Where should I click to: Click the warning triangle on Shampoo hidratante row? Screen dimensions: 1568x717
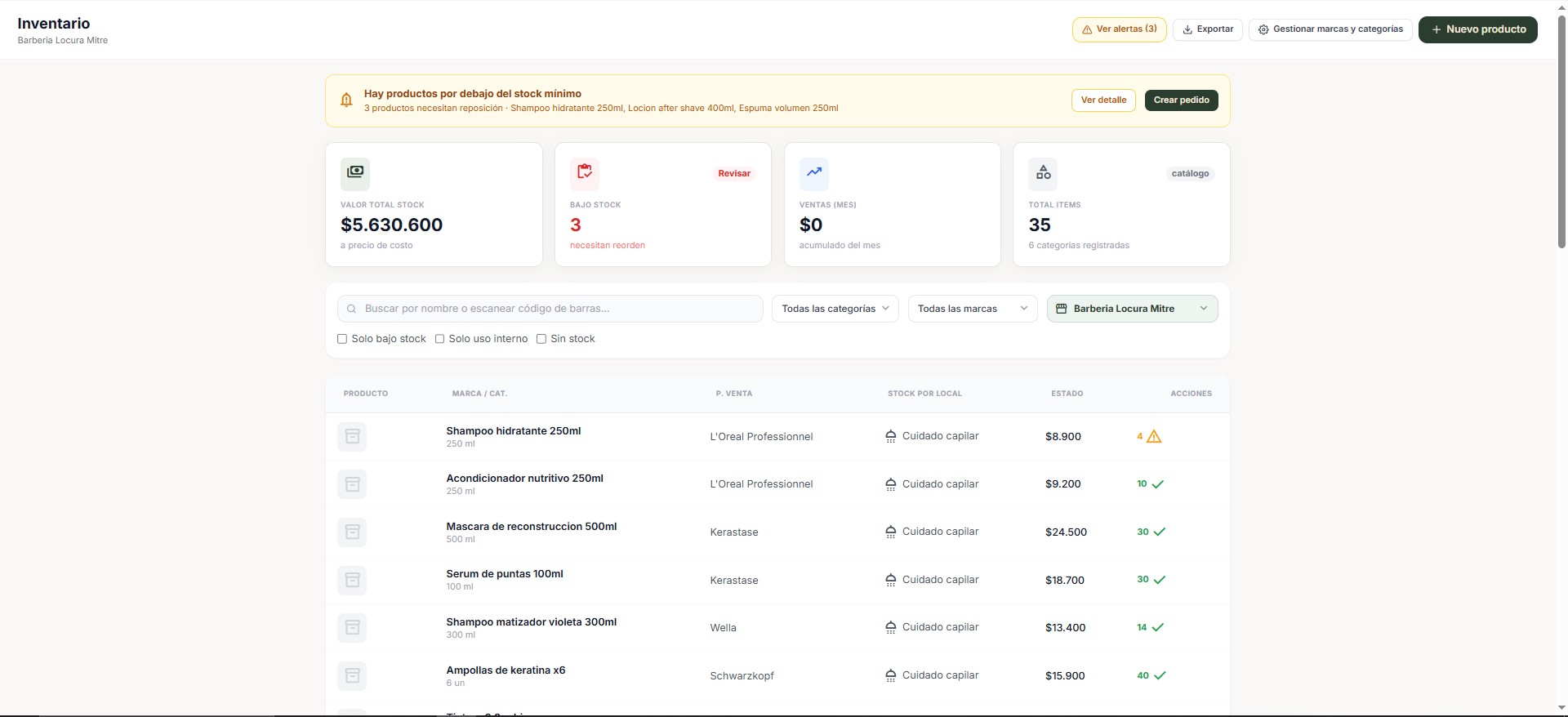1154,437
